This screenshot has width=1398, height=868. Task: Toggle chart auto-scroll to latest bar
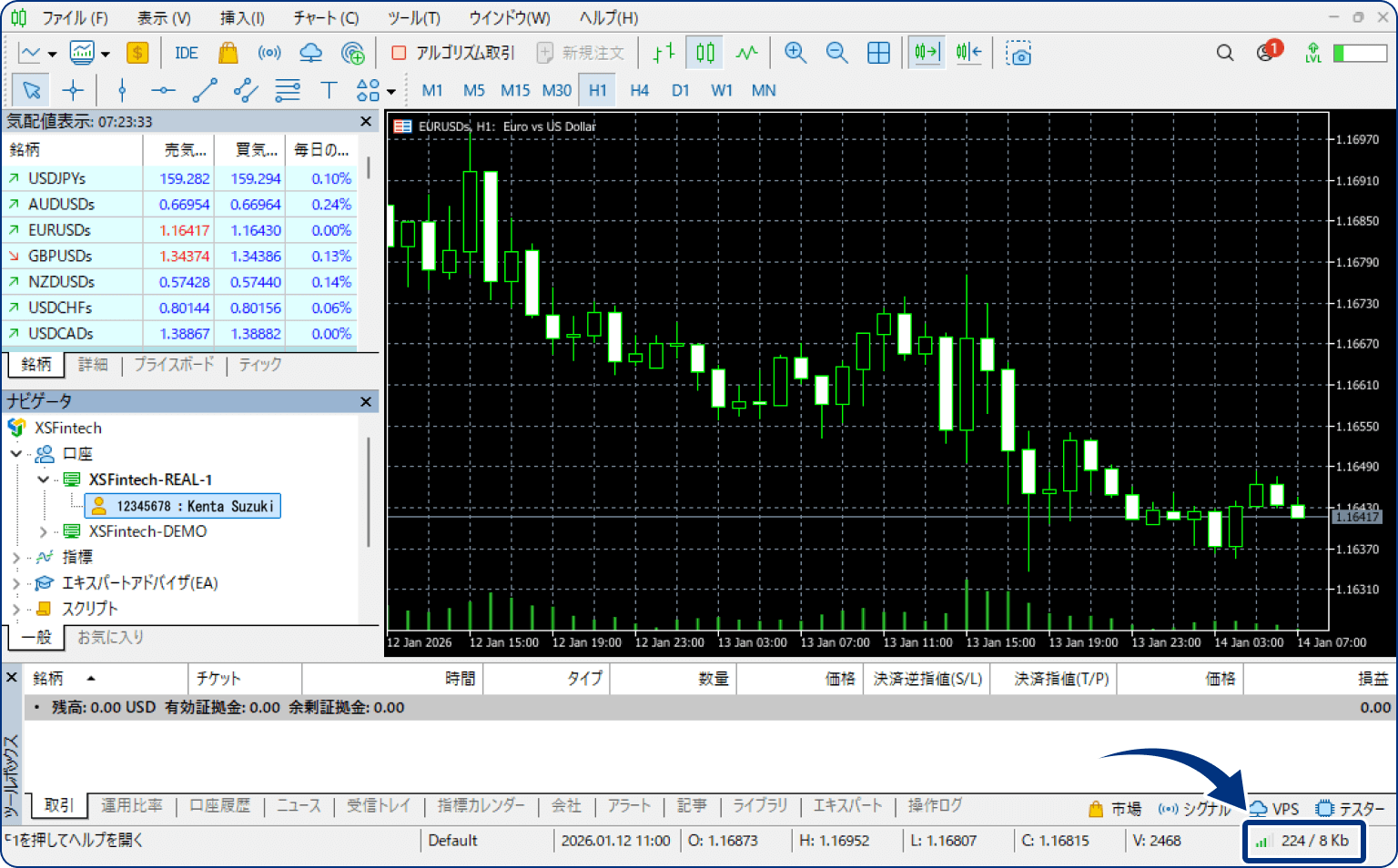tap(927, 53)
